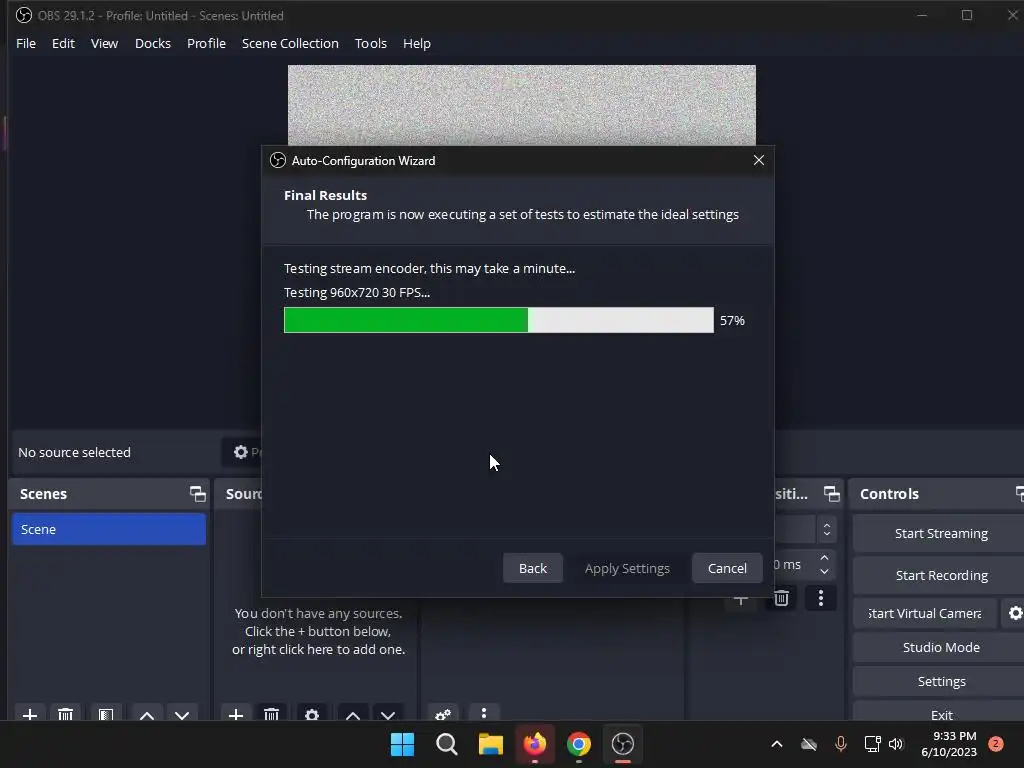Show hidden tray icons chevron
Image resolution: width=1024 pixels, height=768 pixels.
click(776, 744)
